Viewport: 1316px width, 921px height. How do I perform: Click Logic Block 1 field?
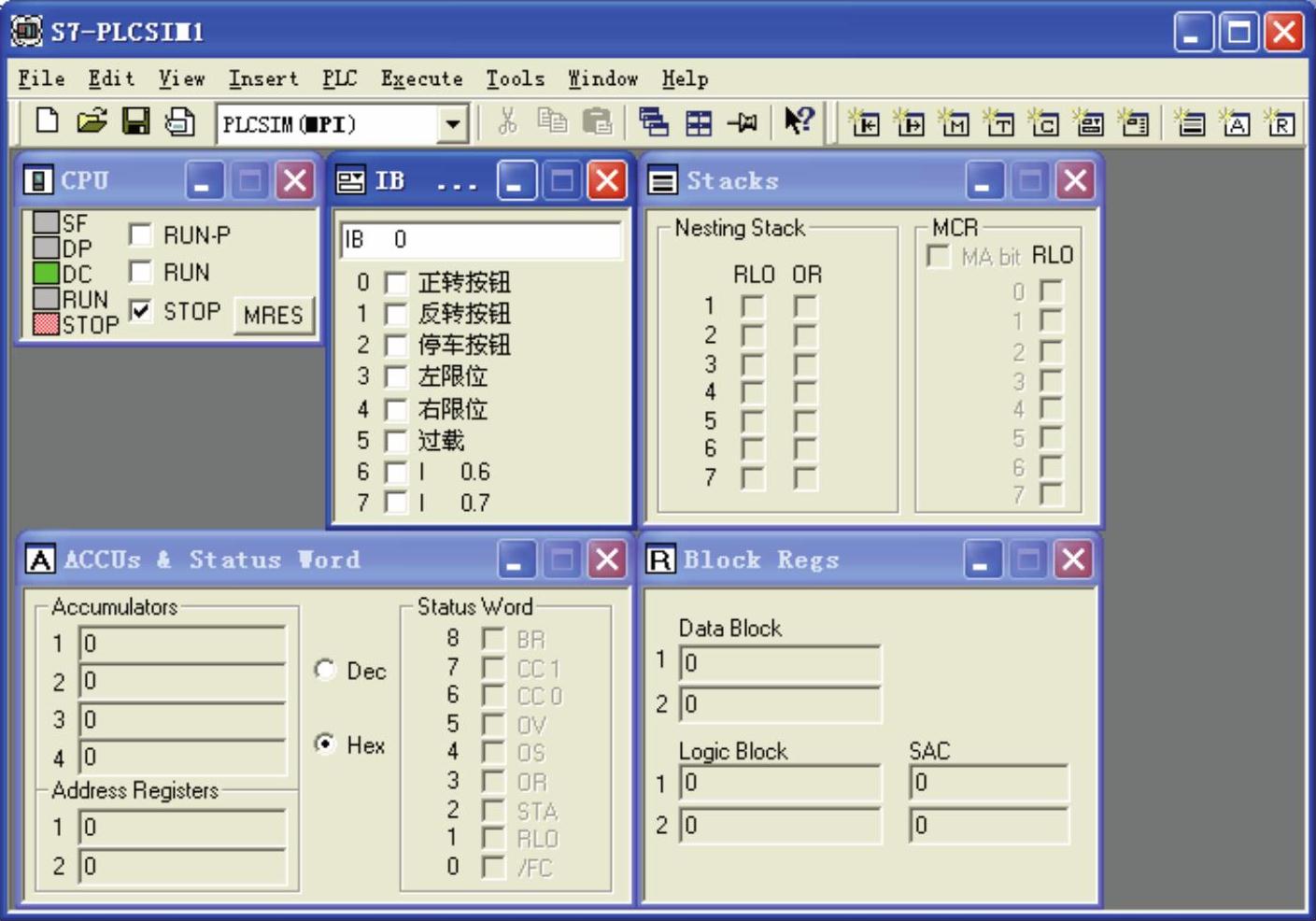[x=780, y=783]
